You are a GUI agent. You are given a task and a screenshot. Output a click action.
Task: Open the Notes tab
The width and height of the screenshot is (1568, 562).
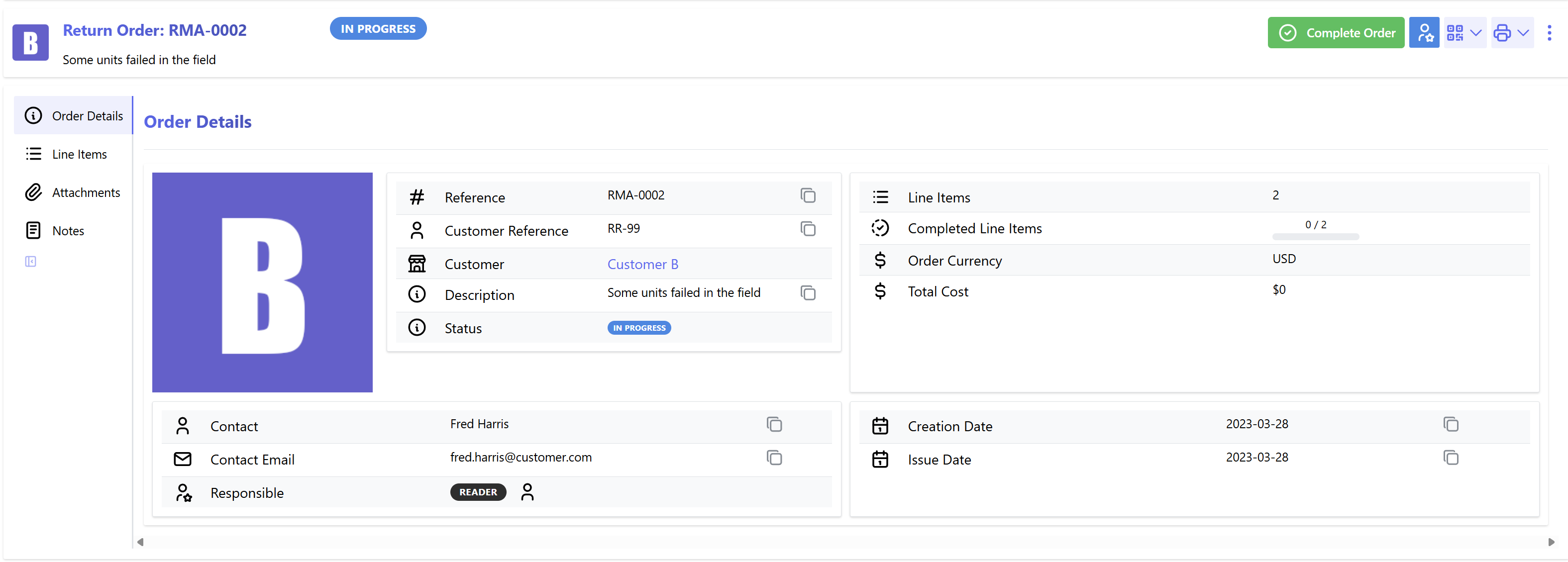tap(68, 231)
